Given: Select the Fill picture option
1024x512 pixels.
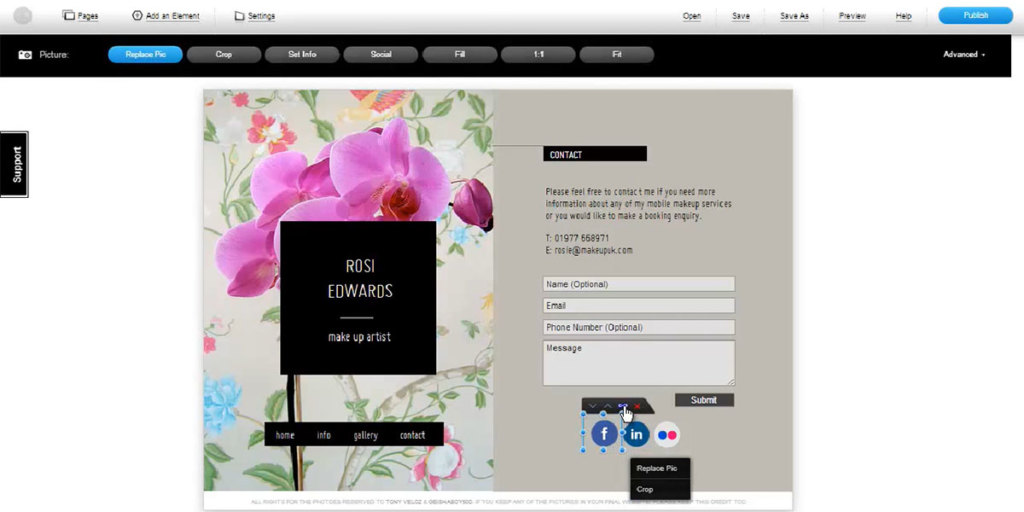Looking at the screenshot, I should coord(460,54).
